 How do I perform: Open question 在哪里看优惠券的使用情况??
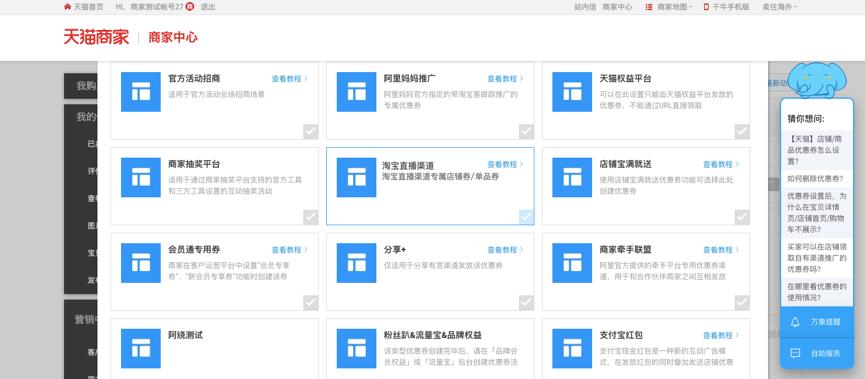tap(816, 292)
